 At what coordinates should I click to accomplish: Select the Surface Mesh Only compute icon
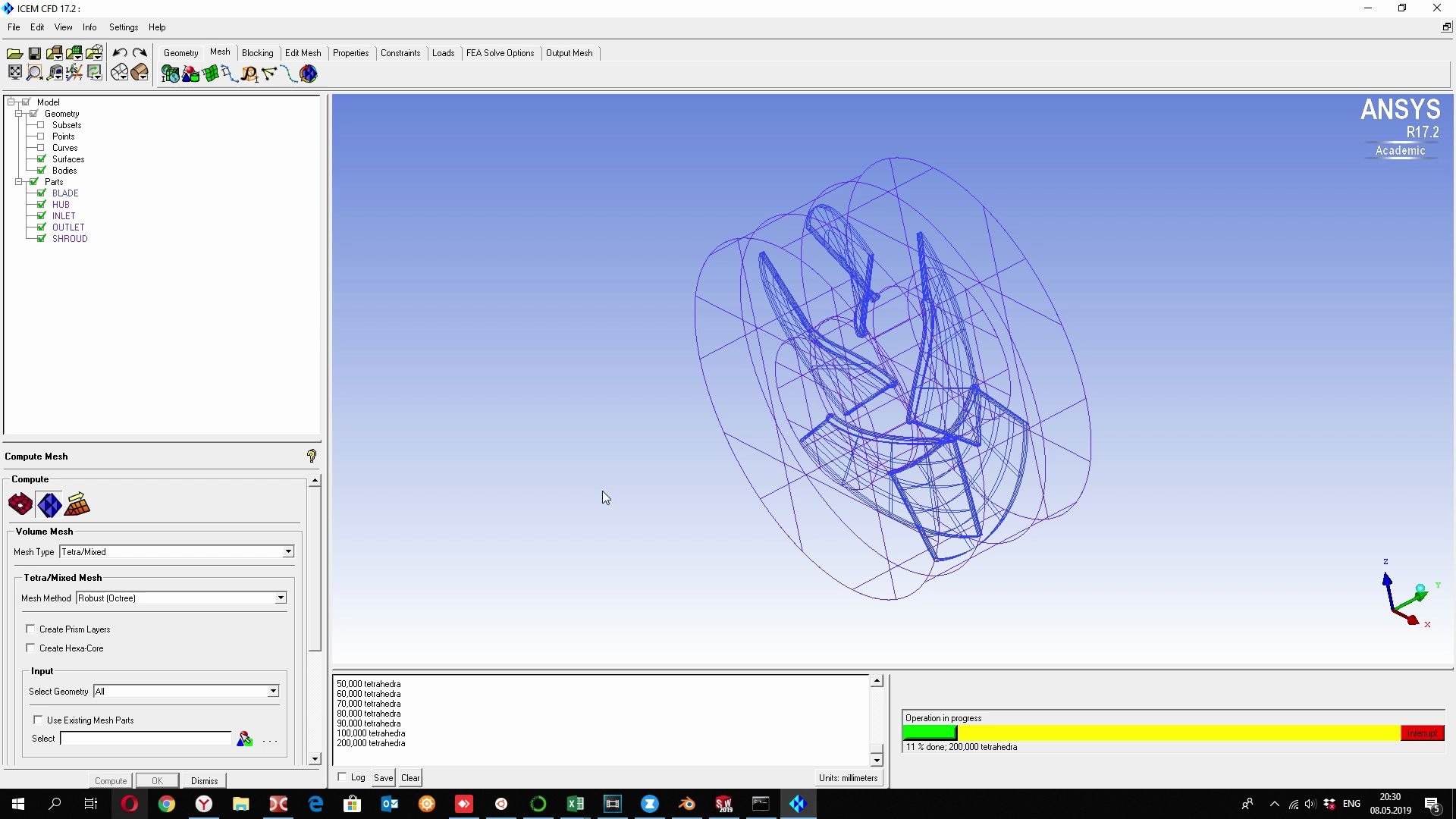(x=20, y=504)
